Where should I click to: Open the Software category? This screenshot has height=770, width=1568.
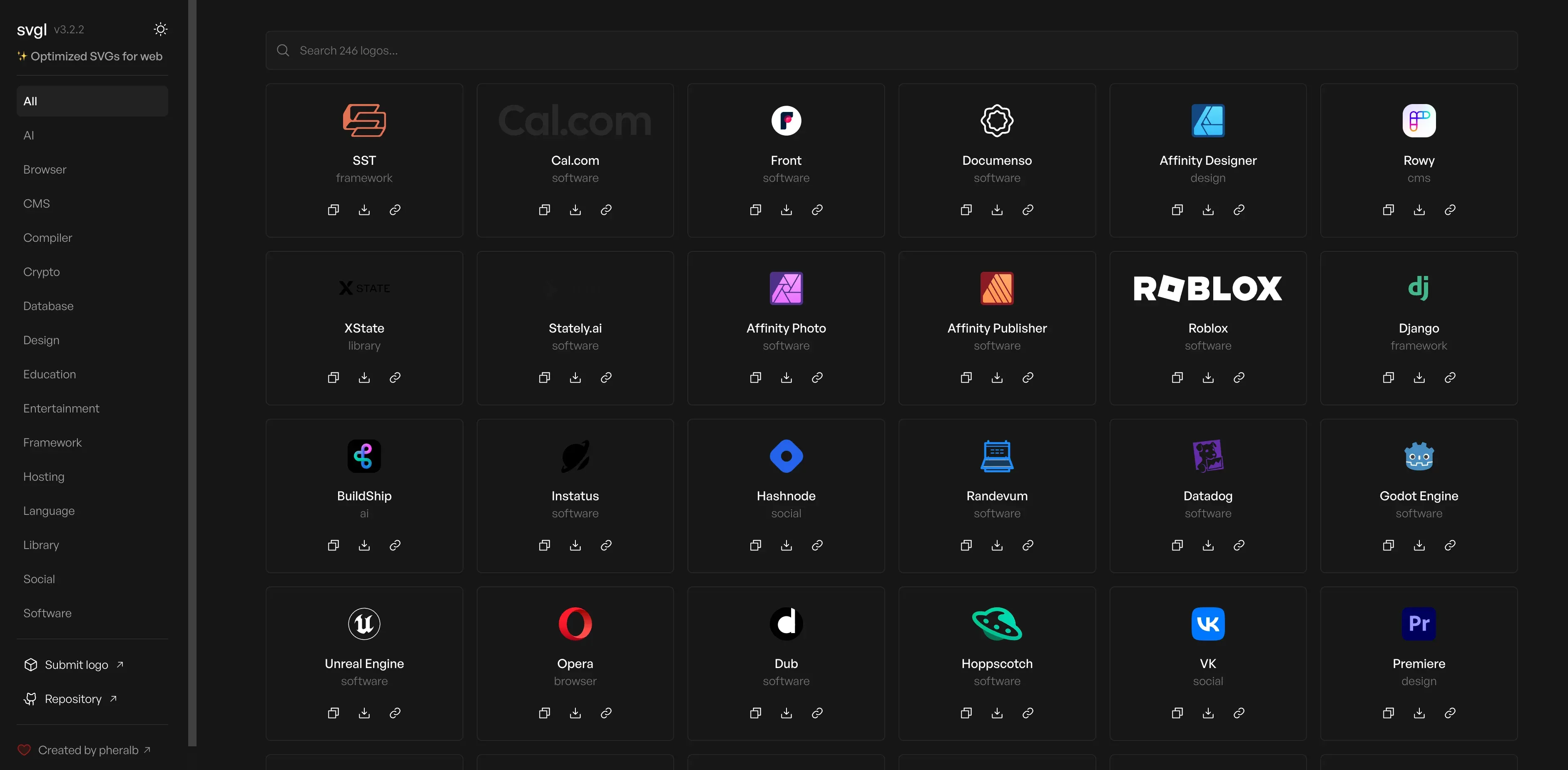(x=92, y=612)
